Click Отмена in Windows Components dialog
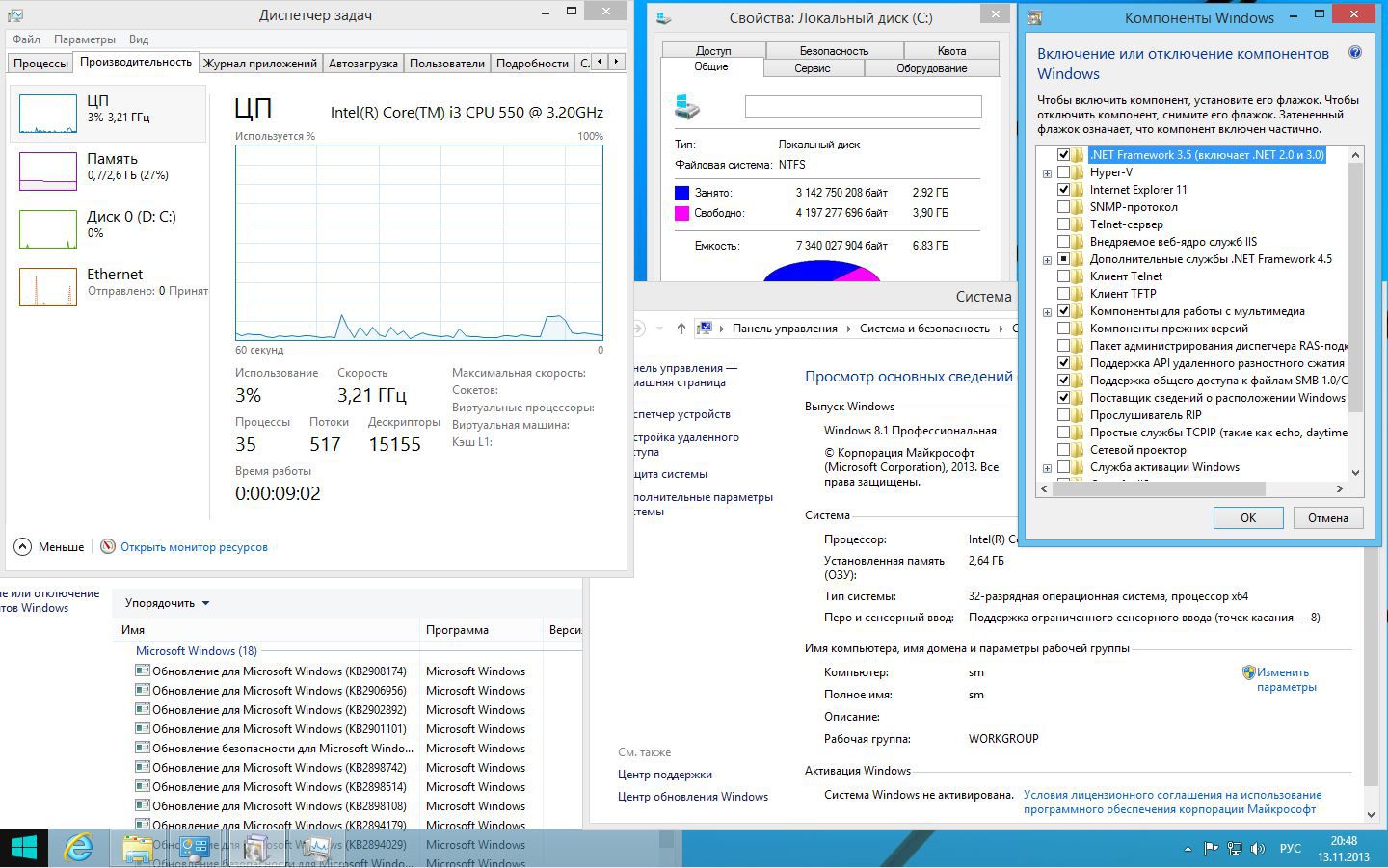 click(1327, 517)
